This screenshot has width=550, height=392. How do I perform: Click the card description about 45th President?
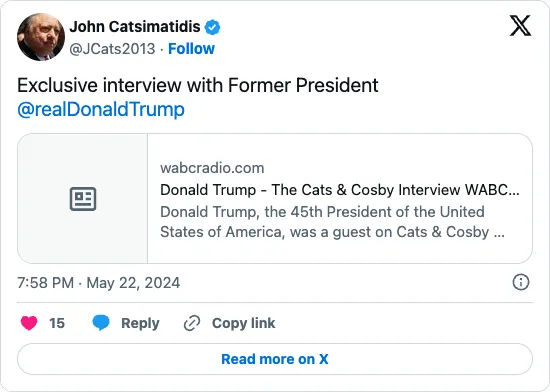[333, 222]
